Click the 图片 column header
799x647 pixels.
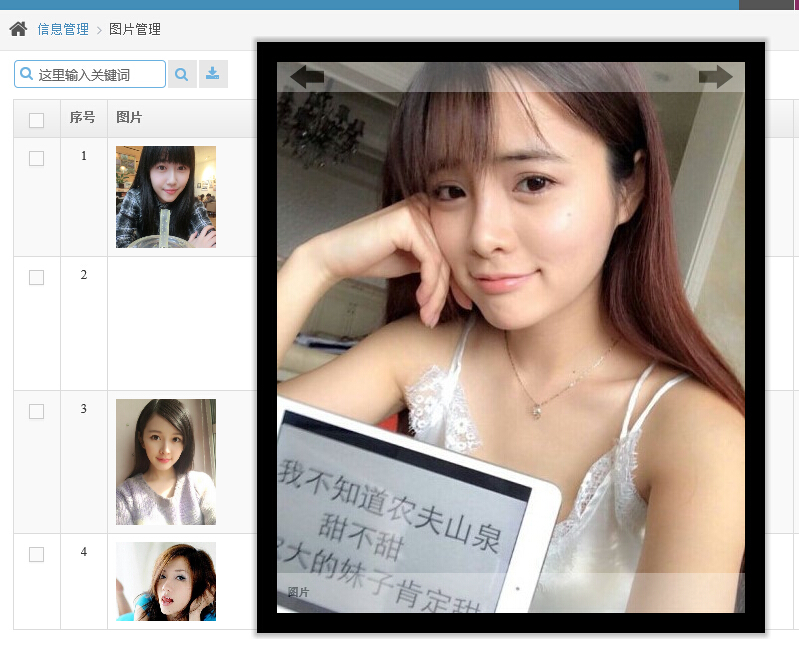tap(129, 118)
